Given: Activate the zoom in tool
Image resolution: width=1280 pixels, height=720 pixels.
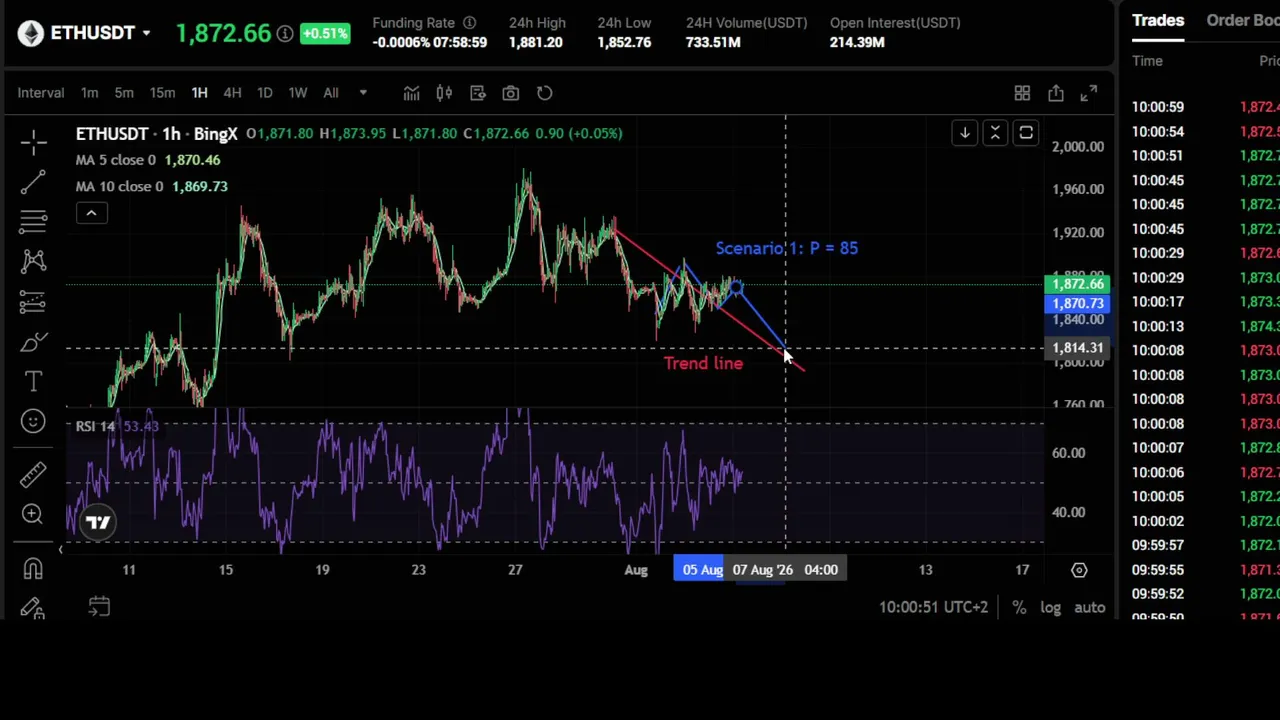Looking at the screenshot, I should [33, 514].
